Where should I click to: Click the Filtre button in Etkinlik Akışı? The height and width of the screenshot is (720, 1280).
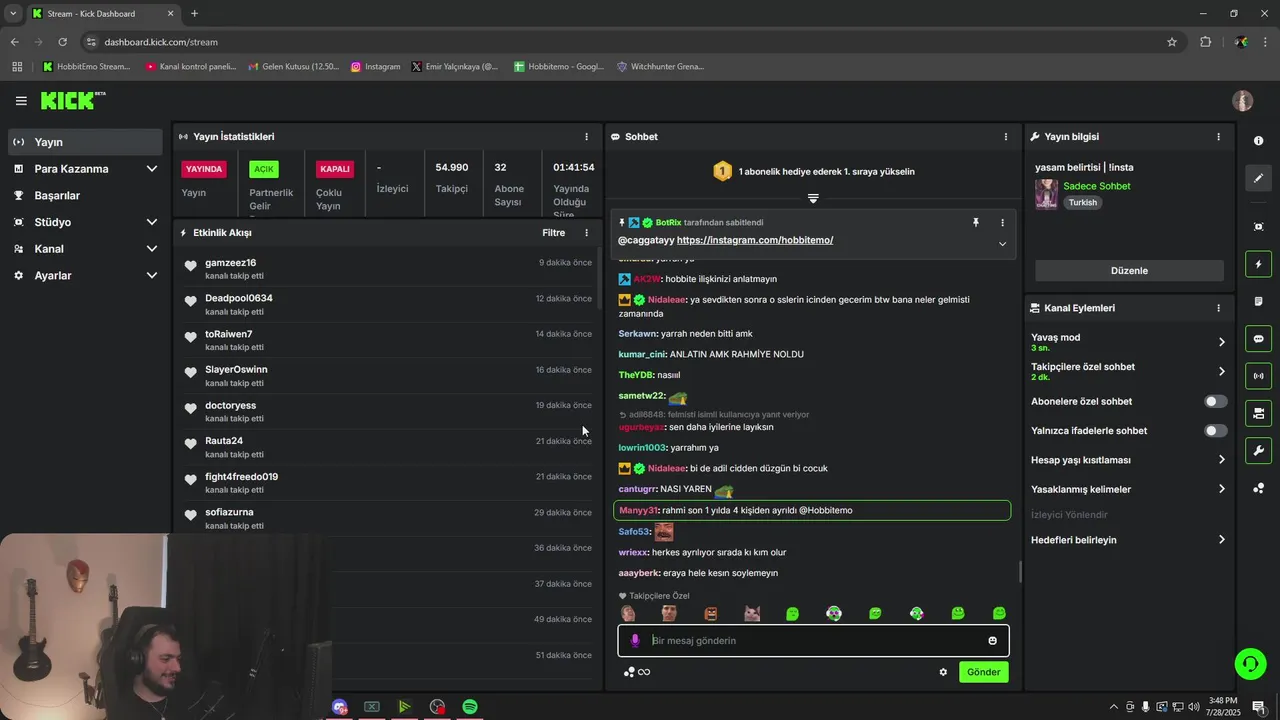(553, 233)
